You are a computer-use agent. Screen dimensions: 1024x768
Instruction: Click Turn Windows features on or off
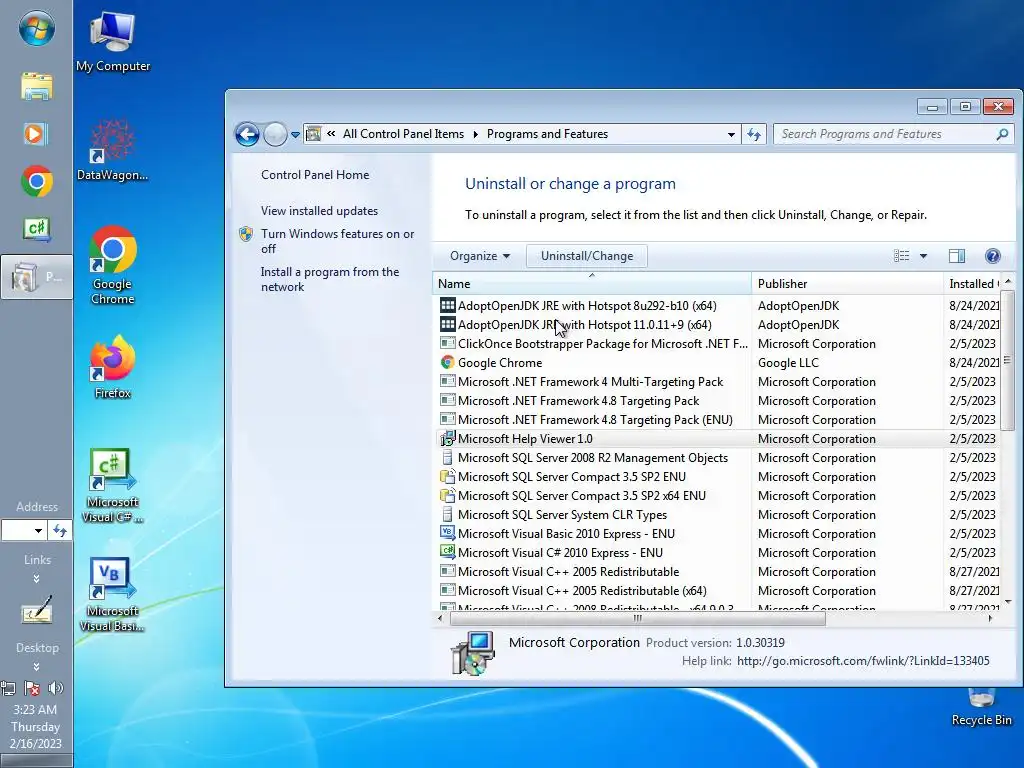click(338, 241)
